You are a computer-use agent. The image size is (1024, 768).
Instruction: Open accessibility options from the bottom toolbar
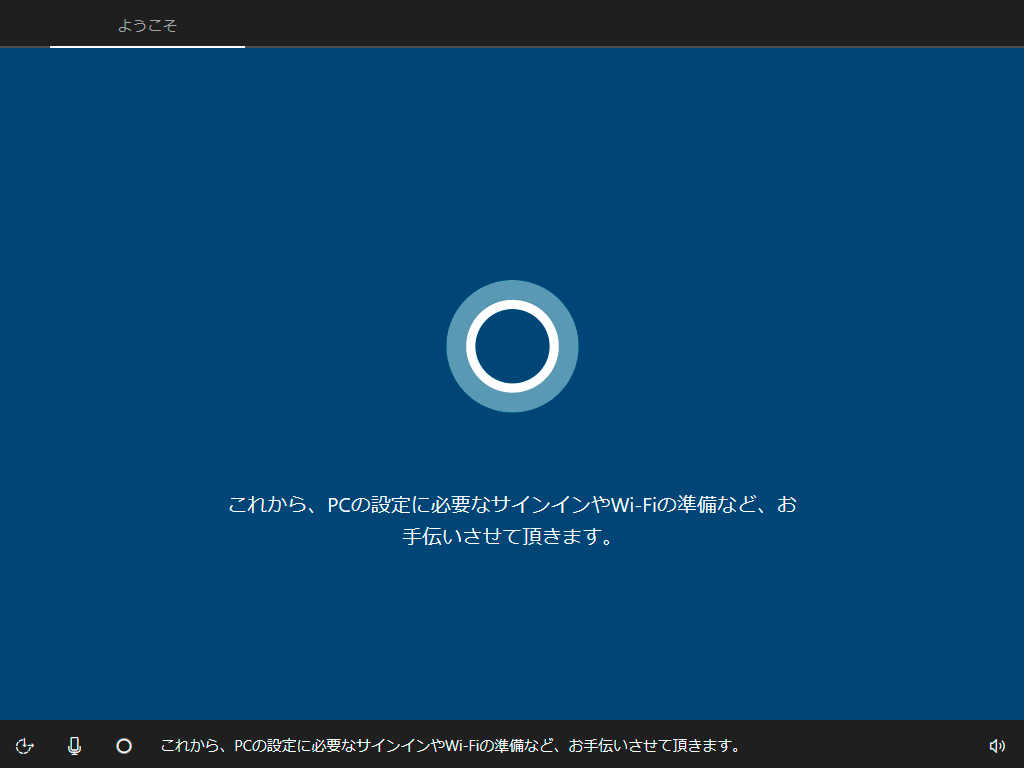tap(25, 745)
